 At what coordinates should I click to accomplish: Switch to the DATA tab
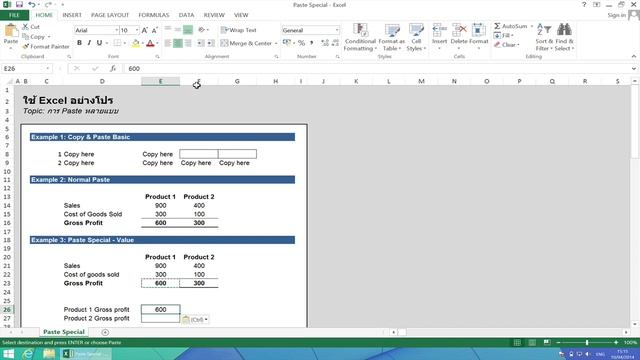tap(186, 15)
